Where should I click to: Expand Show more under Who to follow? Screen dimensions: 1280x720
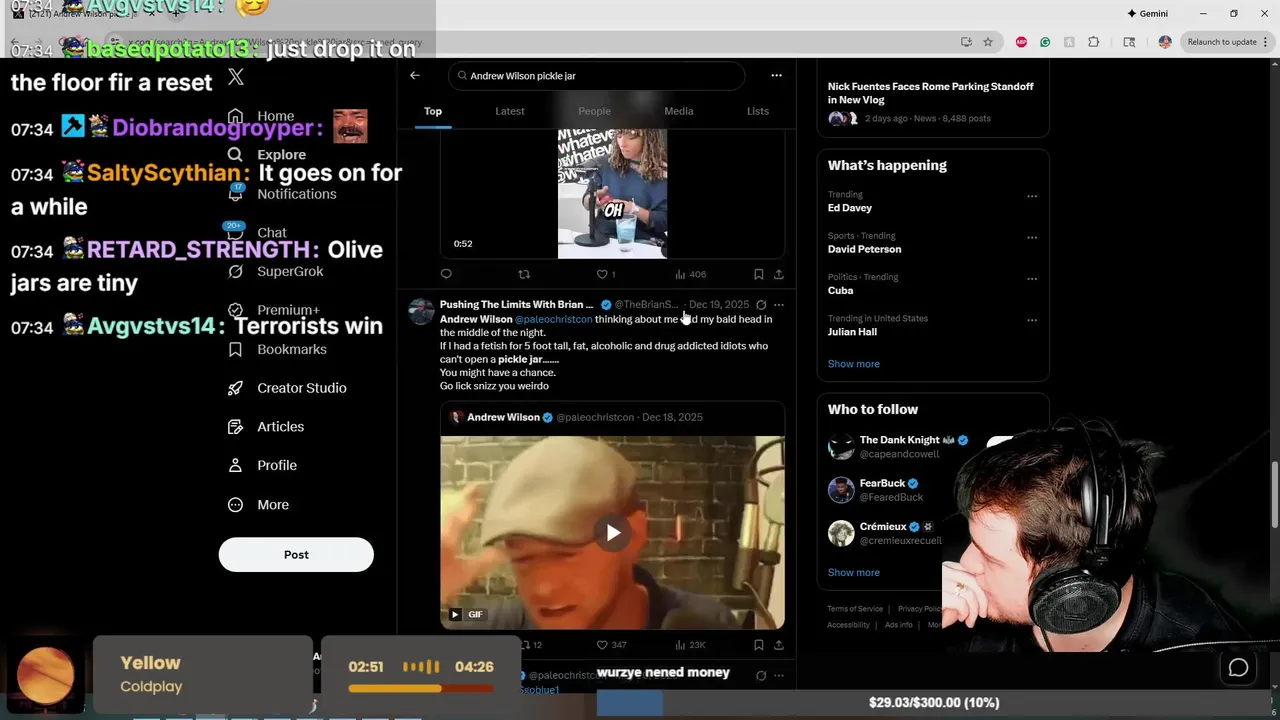(x=854, y=573)
